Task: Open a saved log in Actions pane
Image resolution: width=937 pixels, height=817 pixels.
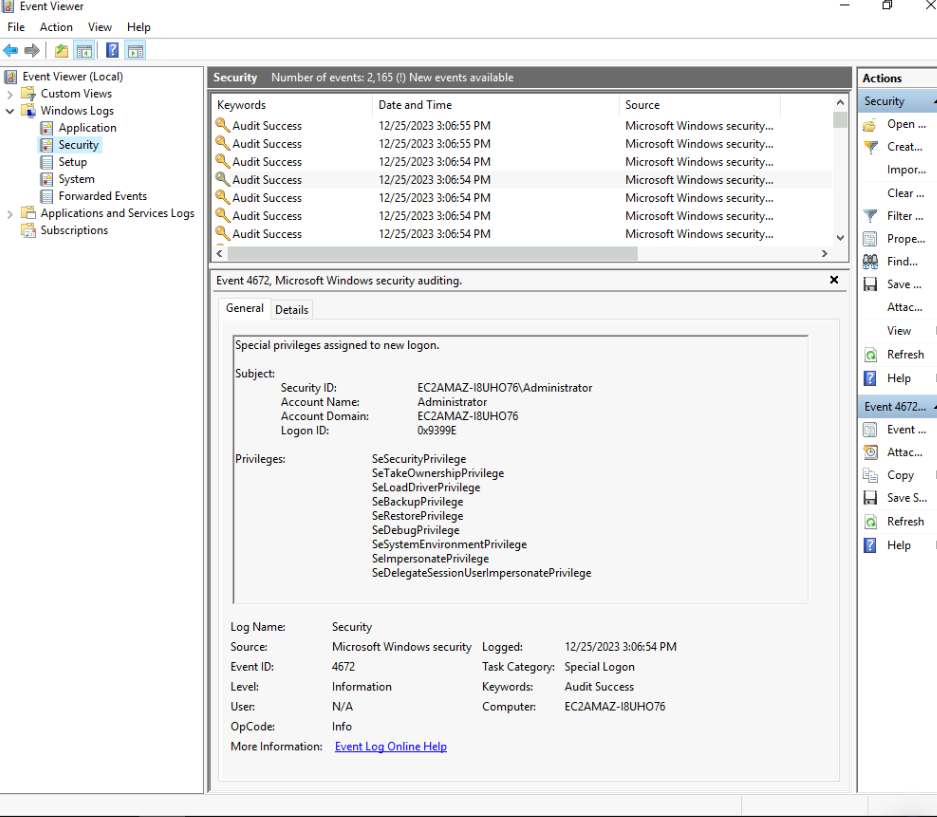Action: coord(900,124)
